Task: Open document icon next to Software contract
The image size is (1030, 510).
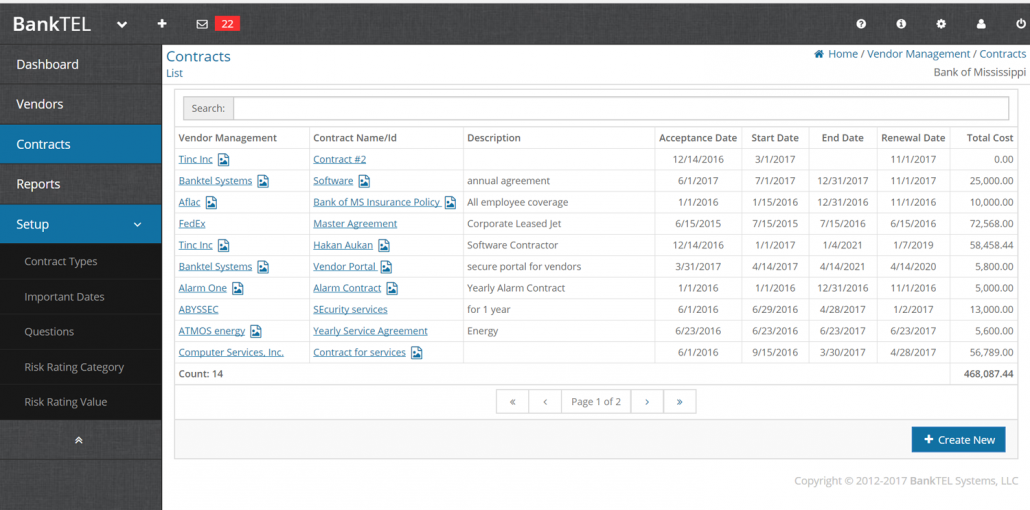Action: pyautogui.click(x=364, y=181)
